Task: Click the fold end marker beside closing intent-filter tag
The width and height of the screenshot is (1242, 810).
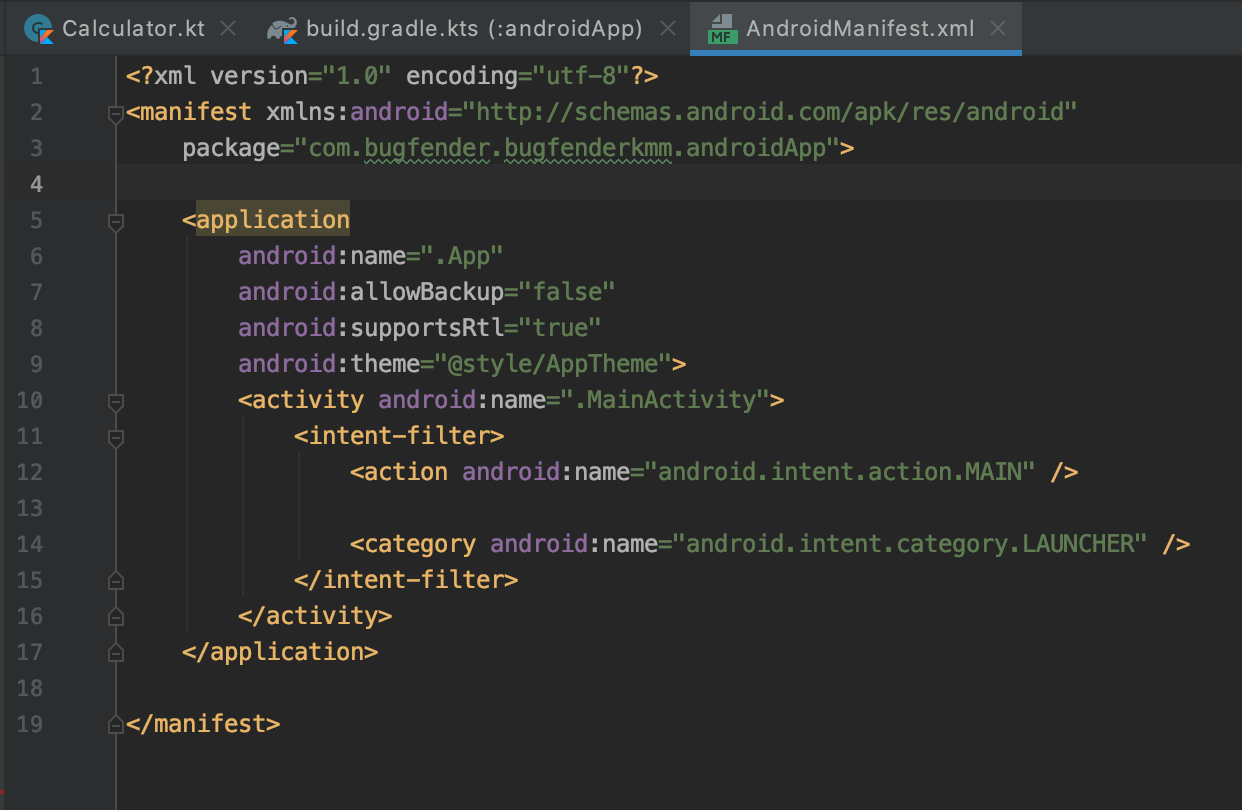Action: (x=115, y=580)
